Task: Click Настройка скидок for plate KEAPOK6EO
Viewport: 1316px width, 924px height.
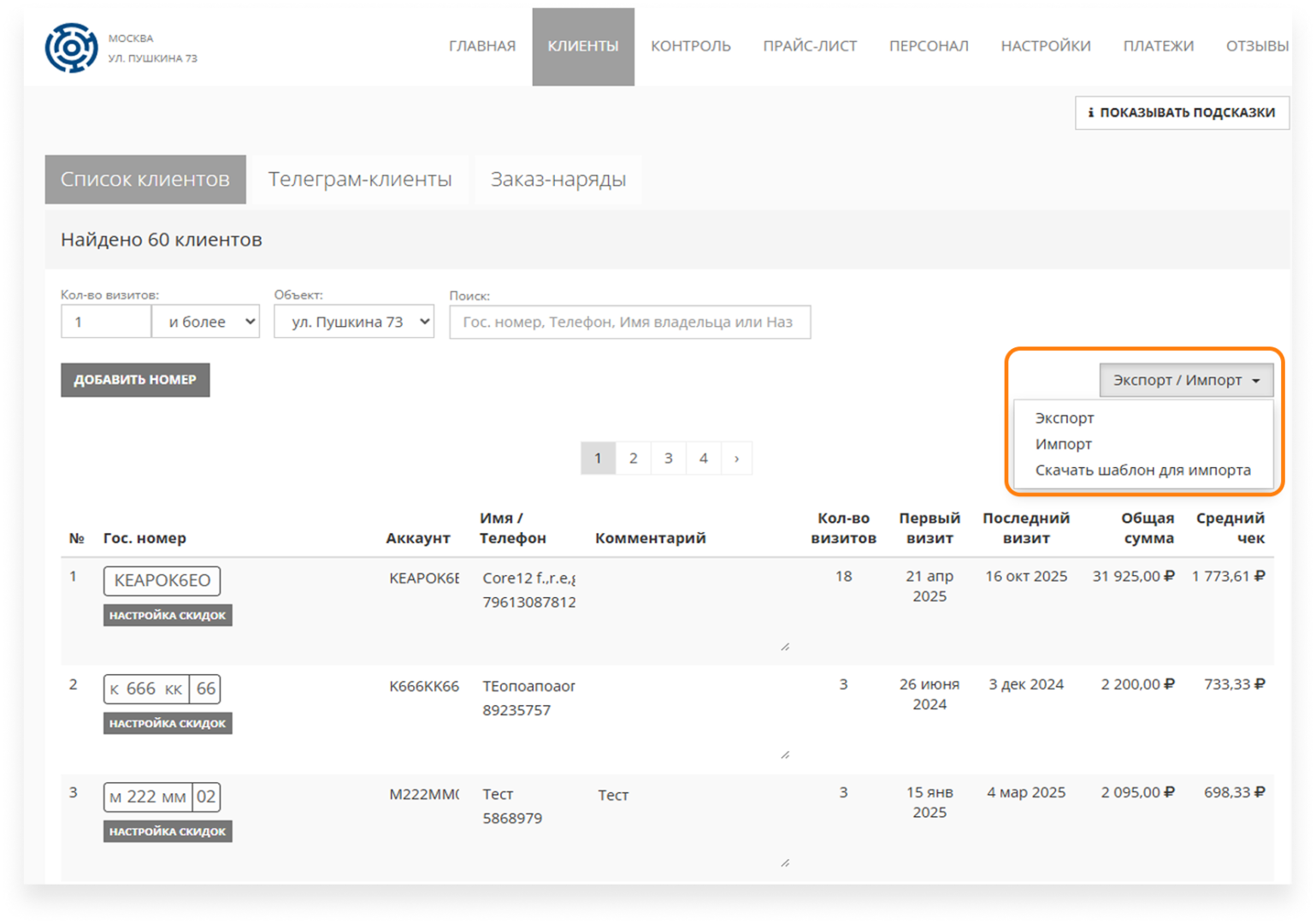Action: tap(168, 615)
